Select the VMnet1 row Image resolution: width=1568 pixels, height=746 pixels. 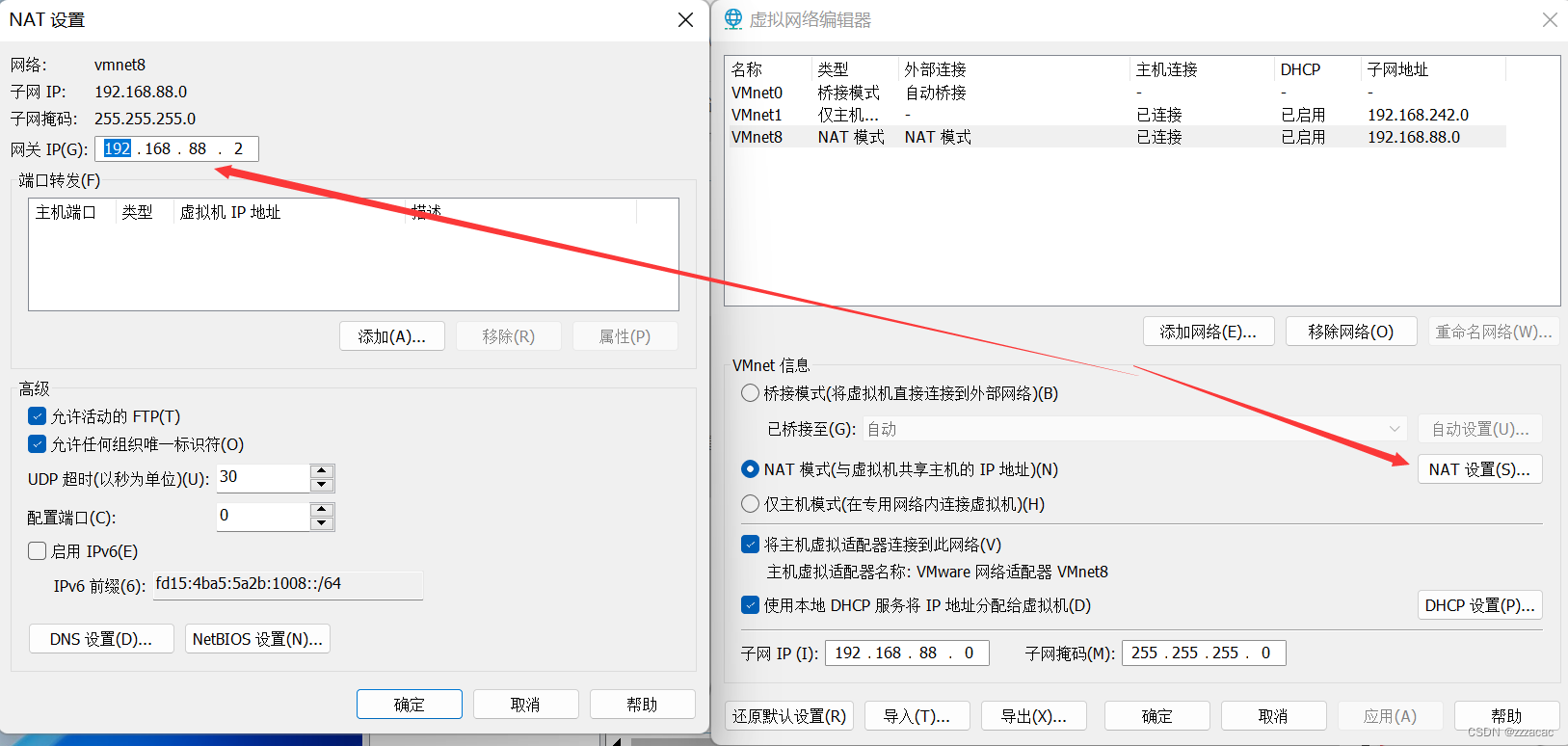[x=1115, y=115]
